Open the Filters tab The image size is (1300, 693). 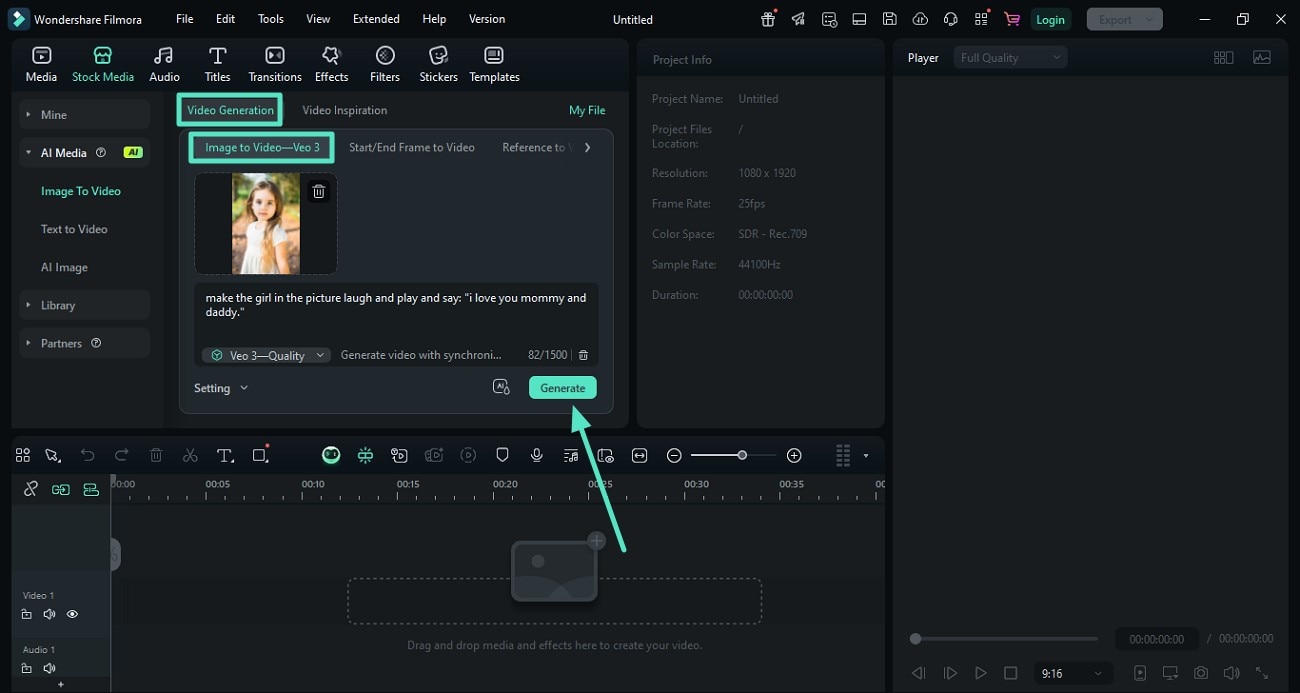[385, 64]
